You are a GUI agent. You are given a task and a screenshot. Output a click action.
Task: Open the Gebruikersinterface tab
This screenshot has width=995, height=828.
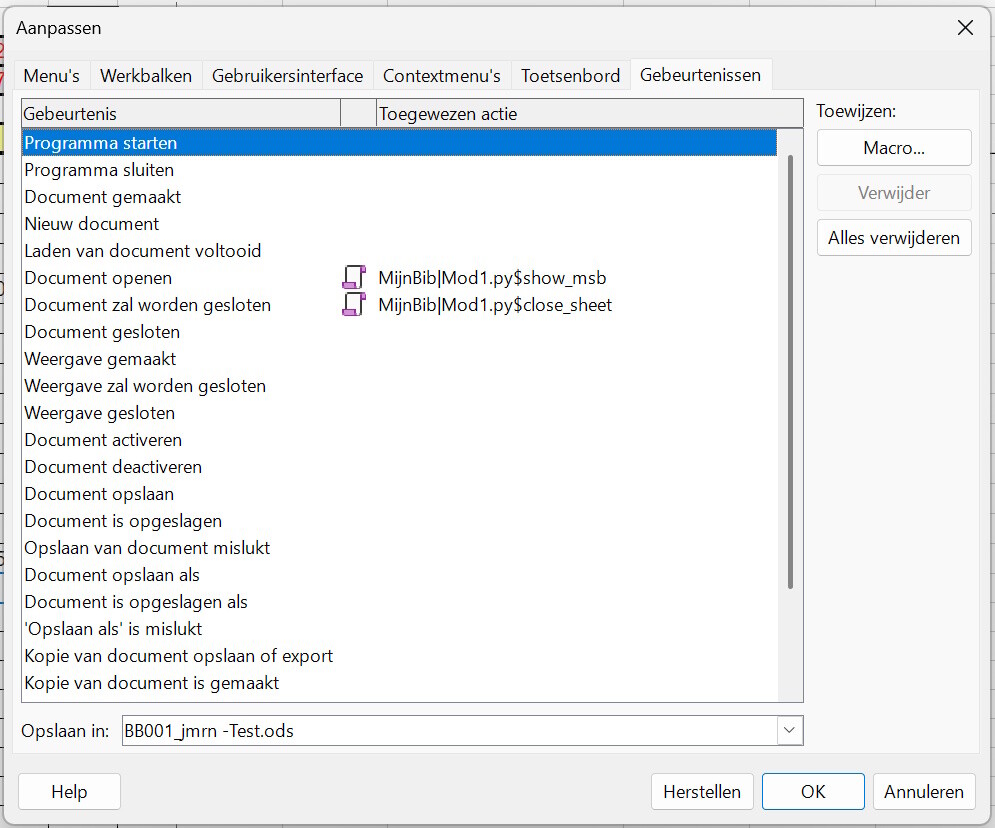point(287,75)
